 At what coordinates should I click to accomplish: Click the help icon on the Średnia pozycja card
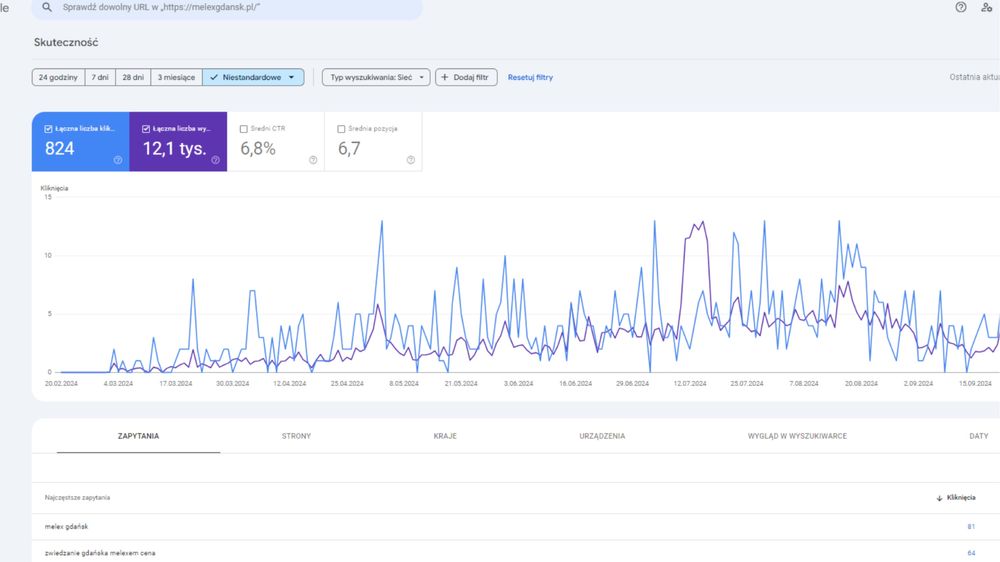[410, 160]
